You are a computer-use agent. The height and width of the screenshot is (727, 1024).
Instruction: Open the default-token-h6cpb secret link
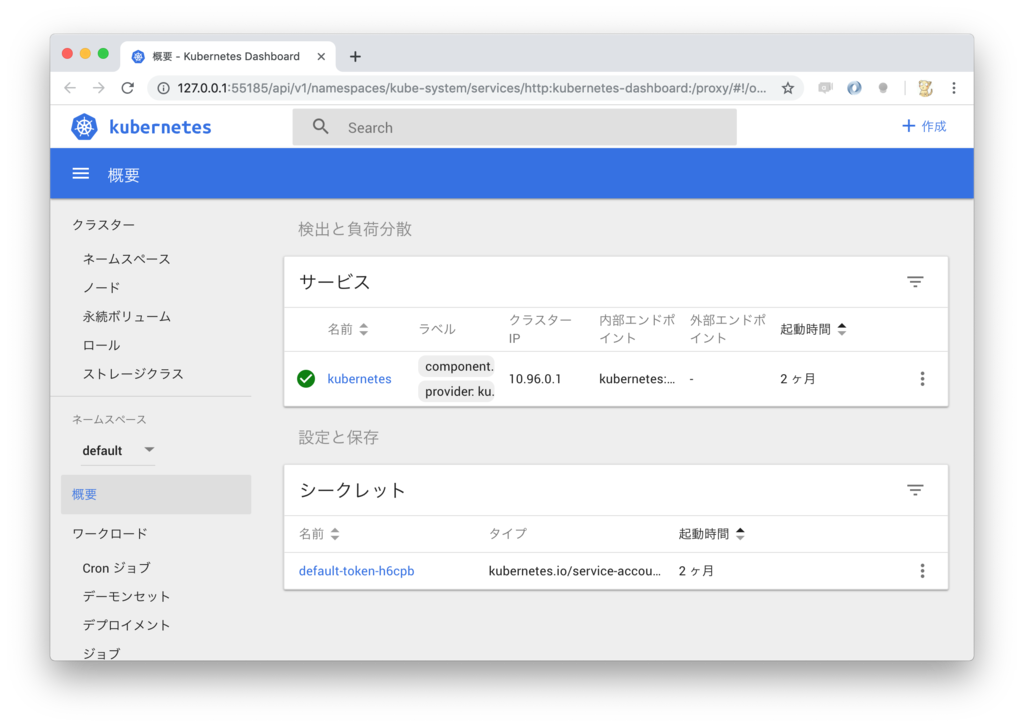pyautogui.click(x=357, y=571)
